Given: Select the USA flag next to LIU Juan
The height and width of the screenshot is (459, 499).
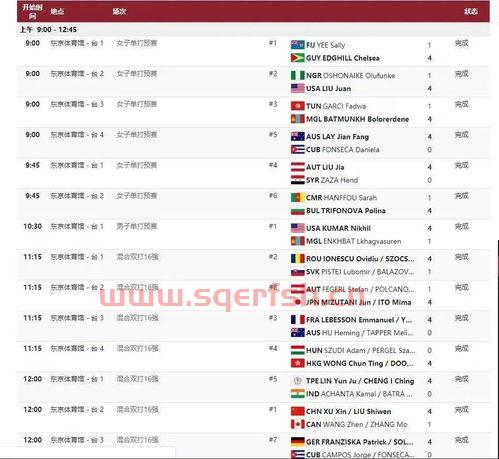Looking at the screenshot, I should [297, 88].
